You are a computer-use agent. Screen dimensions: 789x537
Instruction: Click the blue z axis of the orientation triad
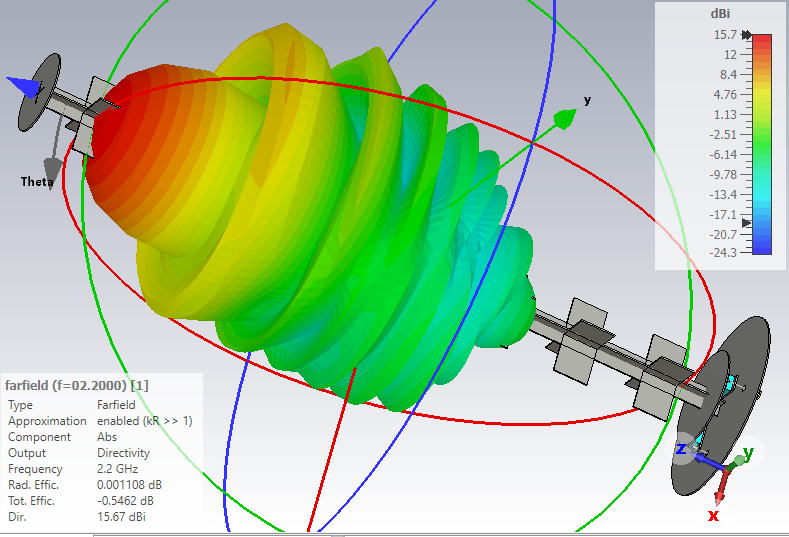[x=707, y=459]
